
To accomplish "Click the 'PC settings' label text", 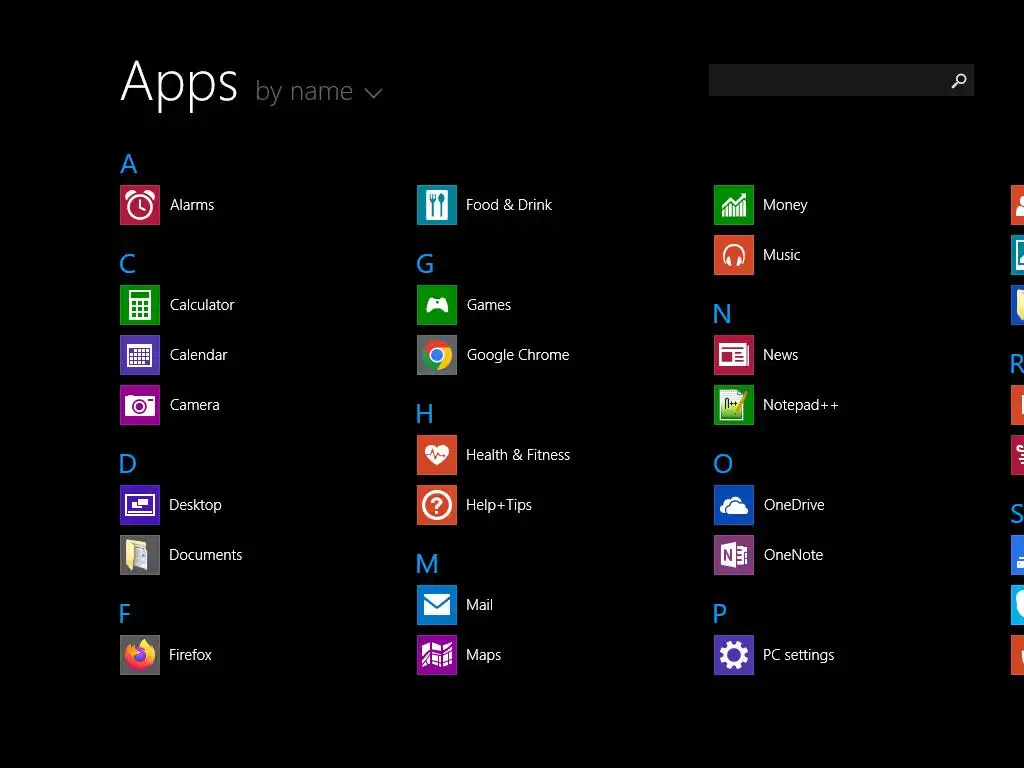I will 799,655.
